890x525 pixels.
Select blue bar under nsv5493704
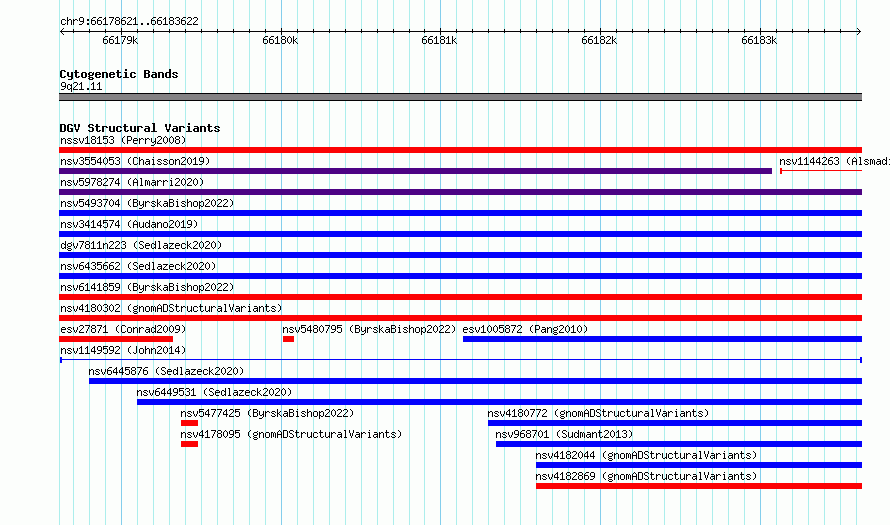460,213
